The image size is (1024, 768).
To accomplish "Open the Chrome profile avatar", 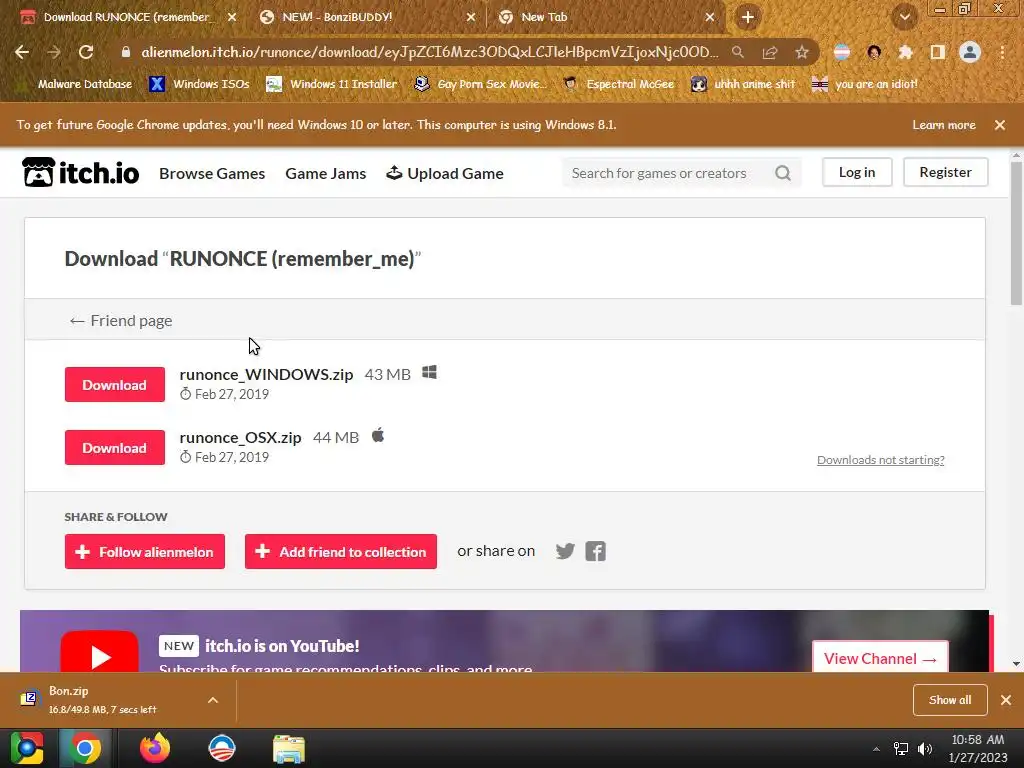I will [970, 52].
